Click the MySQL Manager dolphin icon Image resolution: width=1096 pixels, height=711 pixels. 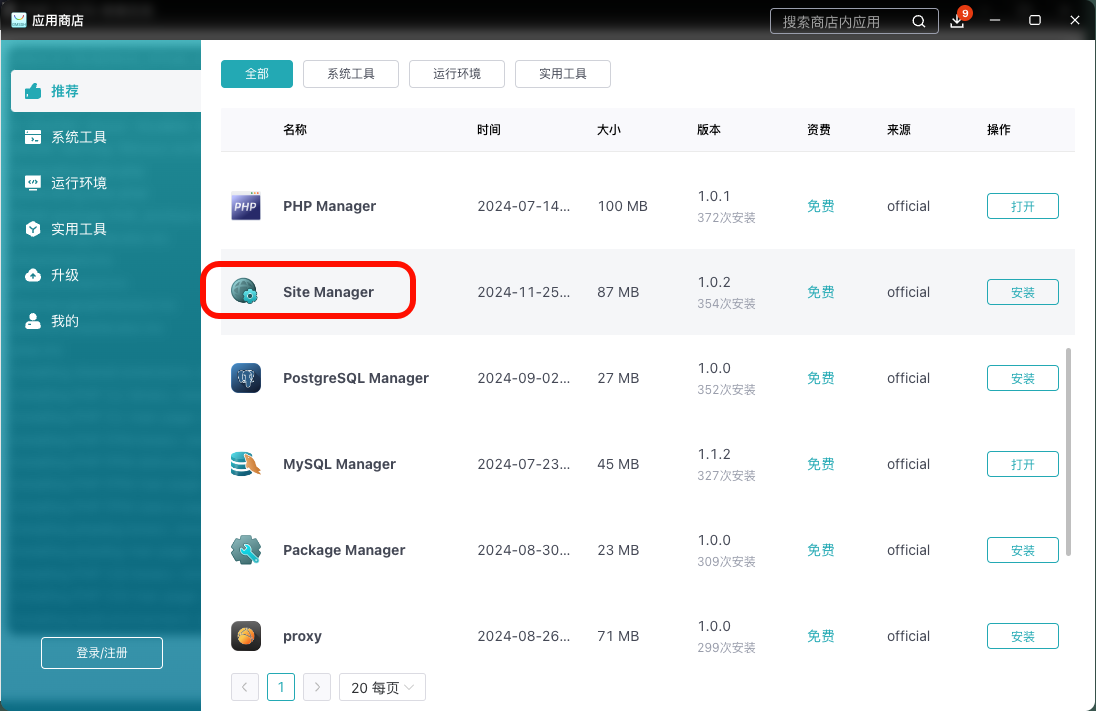coord(245,464)
